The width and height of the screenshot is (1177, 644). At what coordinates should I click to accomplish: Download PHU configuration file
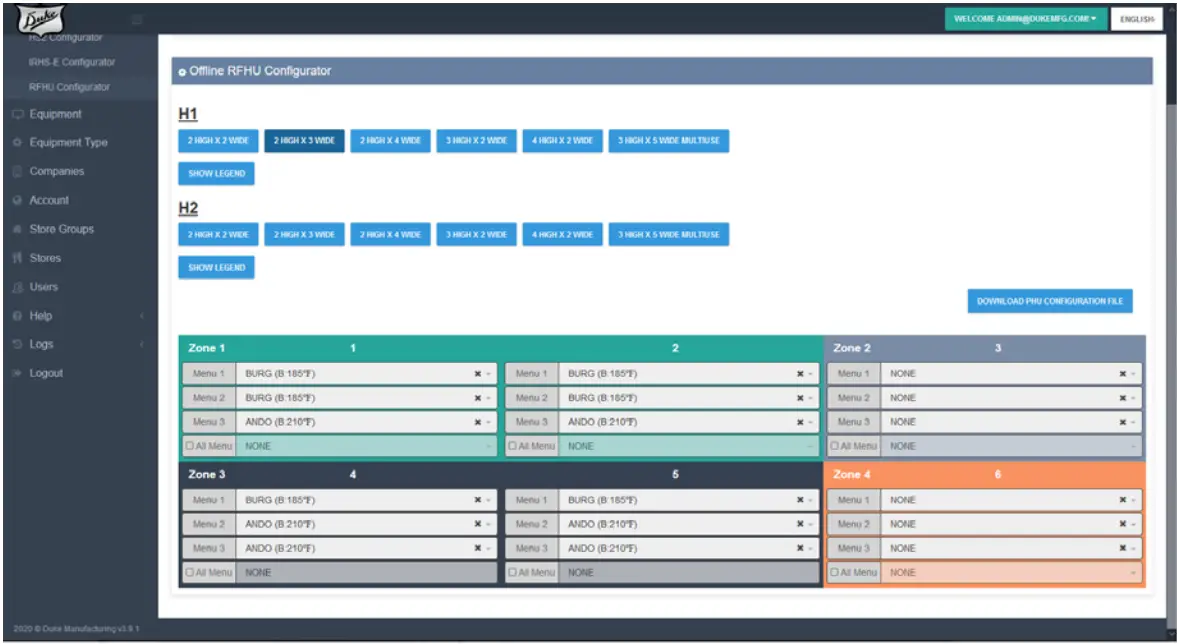point(1049,301)
